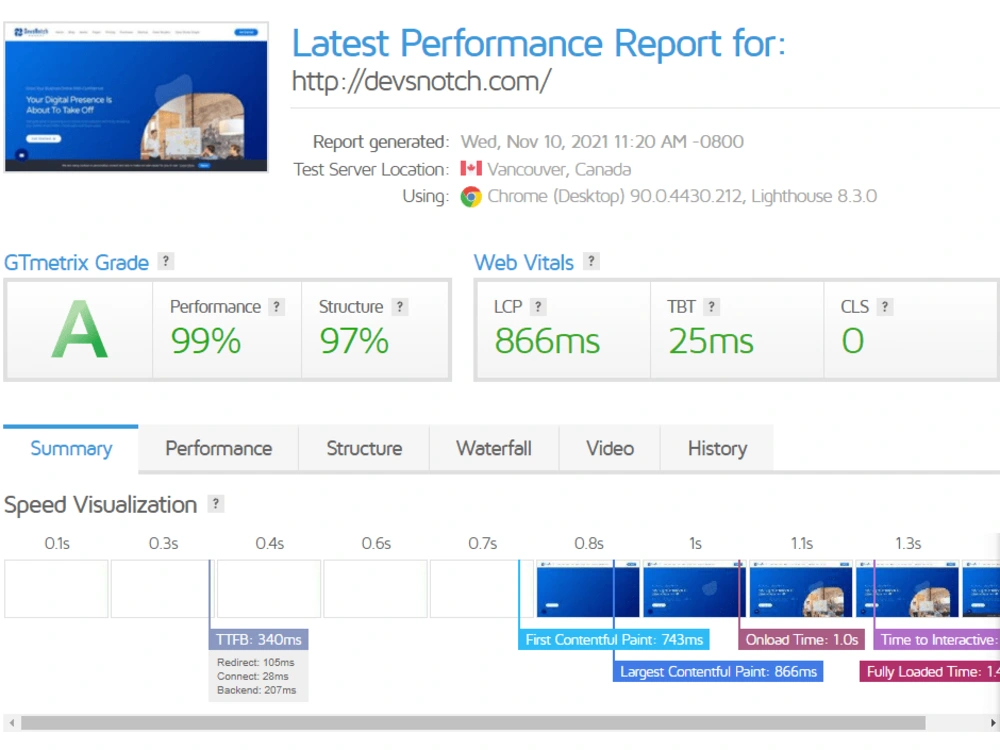Click the help icon next to GTmetrix Grade
Image resolution: width=1000 pixels, height=750 pixels.
tap(166, 261)
